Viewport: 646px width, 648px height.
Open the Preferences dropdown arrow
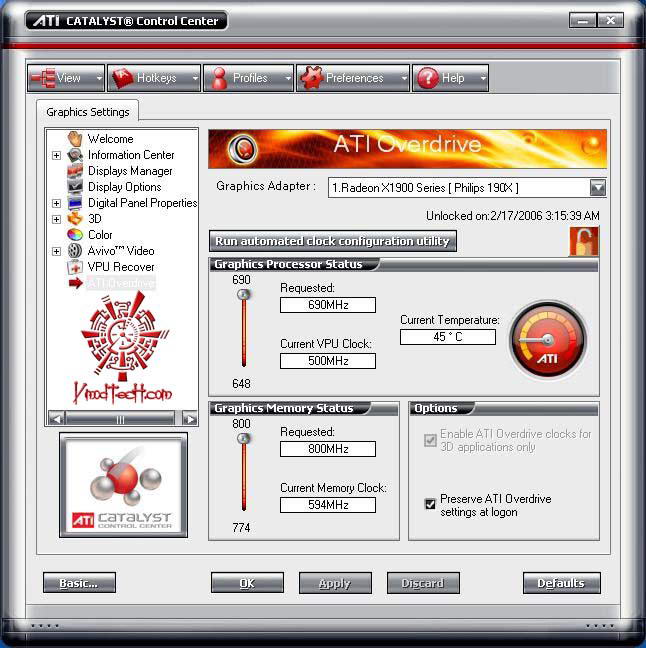coord(404,78)
